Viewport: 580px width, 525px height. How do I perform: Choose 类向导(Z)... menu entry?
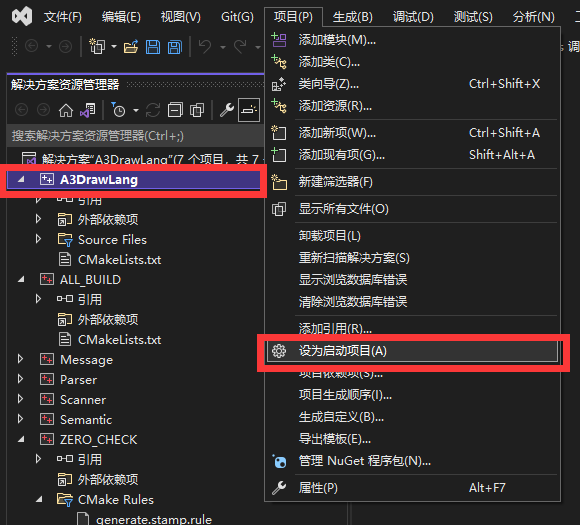[x=412, y=84]
